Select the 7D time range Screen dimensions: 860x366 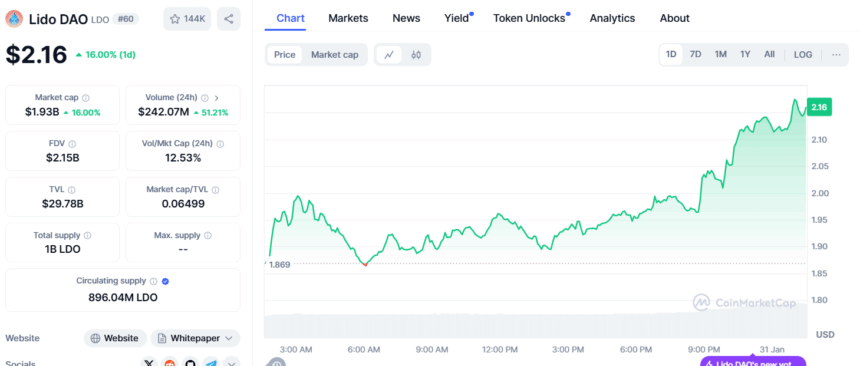pyautogui.click(x=695, y=54)
